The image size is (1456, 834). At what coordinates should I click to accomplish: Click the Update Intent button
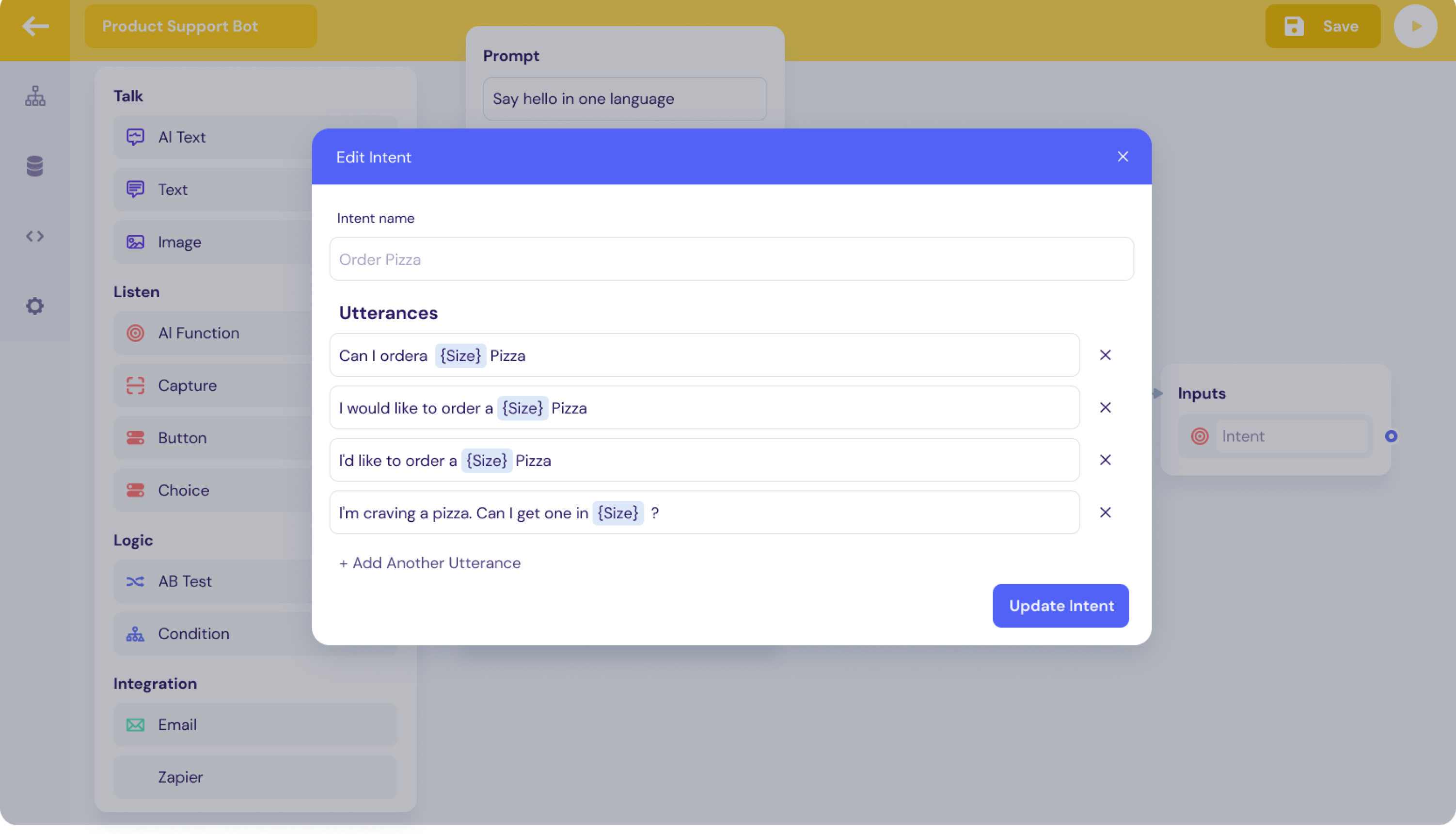[1061, 606]
